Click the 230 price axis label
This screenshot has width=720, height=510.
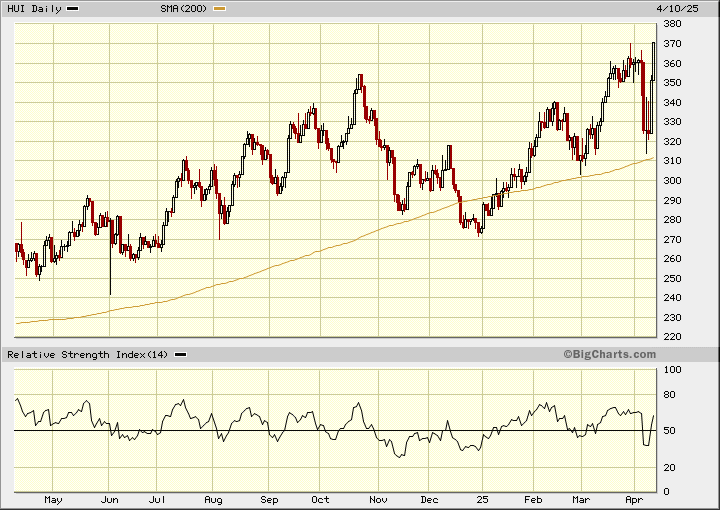672,317
